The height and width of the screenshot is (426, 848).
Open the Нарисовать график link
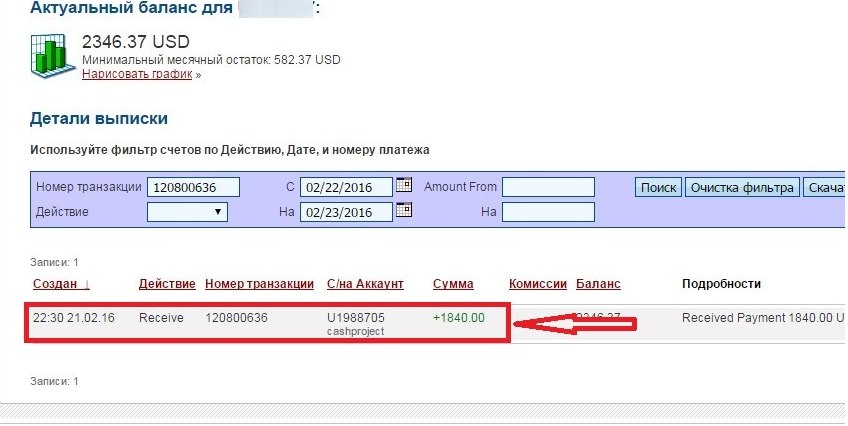click(137, 74)
